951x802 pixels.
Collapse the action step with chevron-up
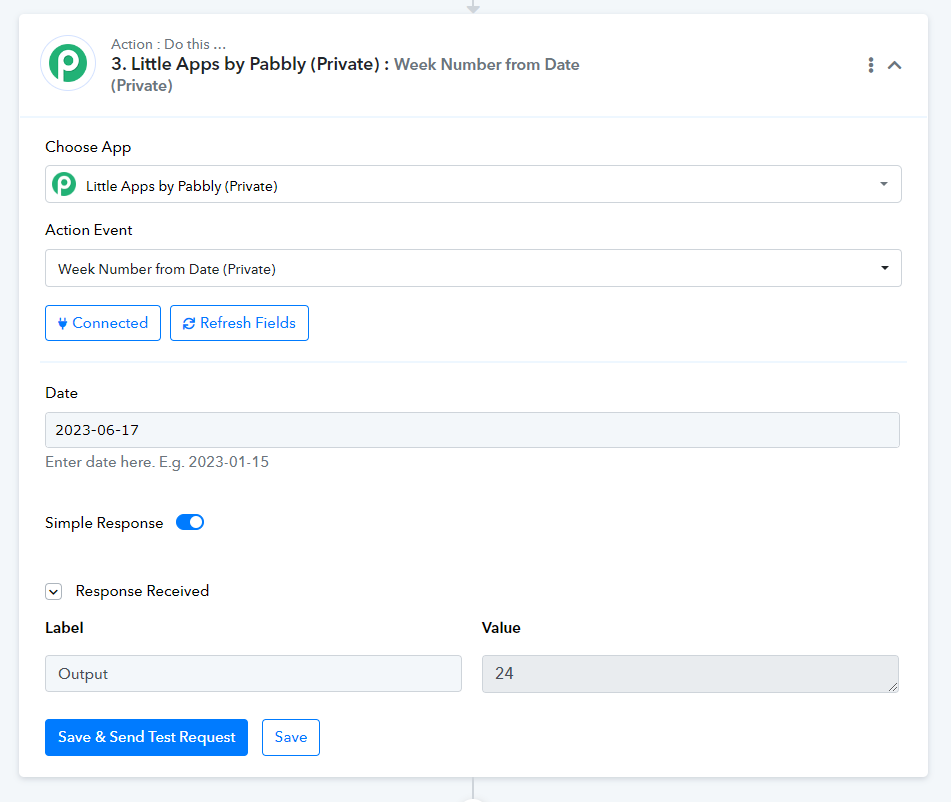click(x=895, y=65)
